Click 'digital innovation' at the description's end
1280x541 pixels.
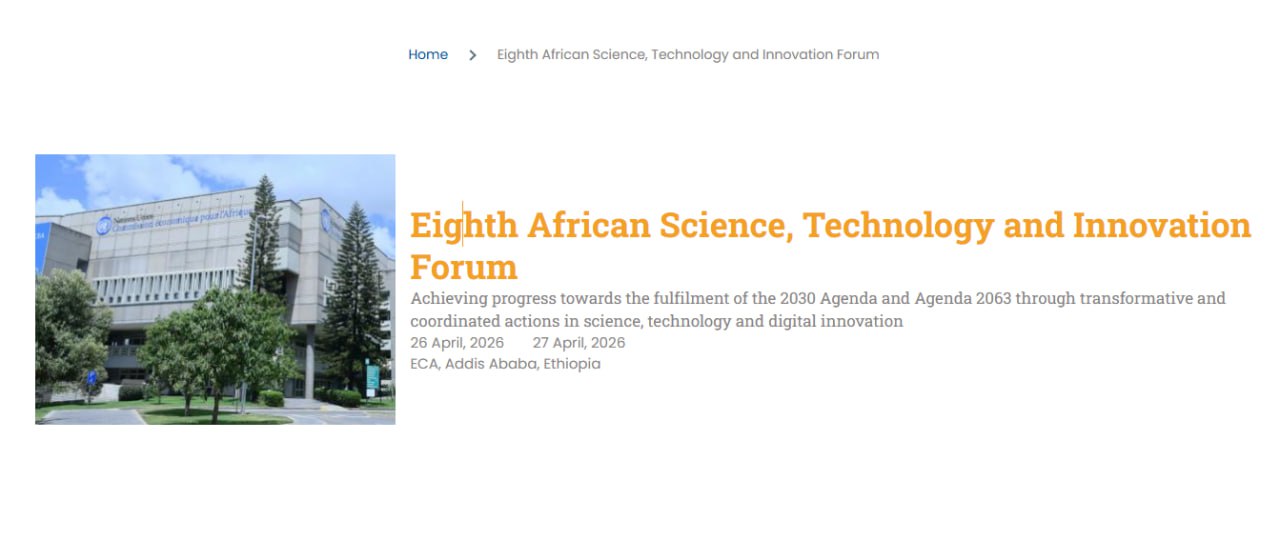tap(839, 321)
